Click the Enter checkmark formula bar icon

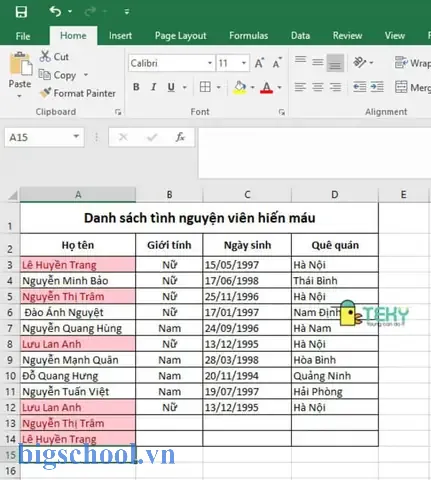(152, 137)
